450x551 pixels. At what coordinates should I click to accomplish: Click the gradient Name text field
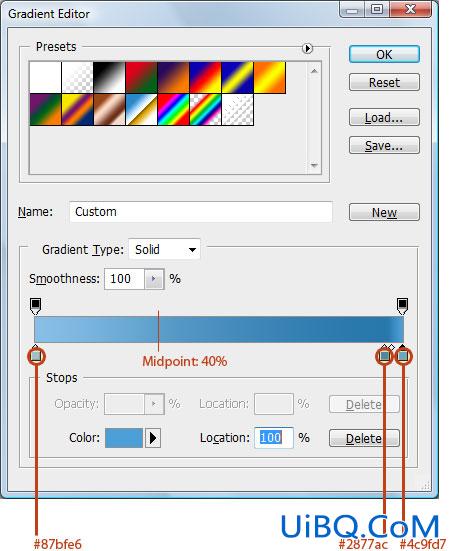pyautogui.click(x=201, y=212)
